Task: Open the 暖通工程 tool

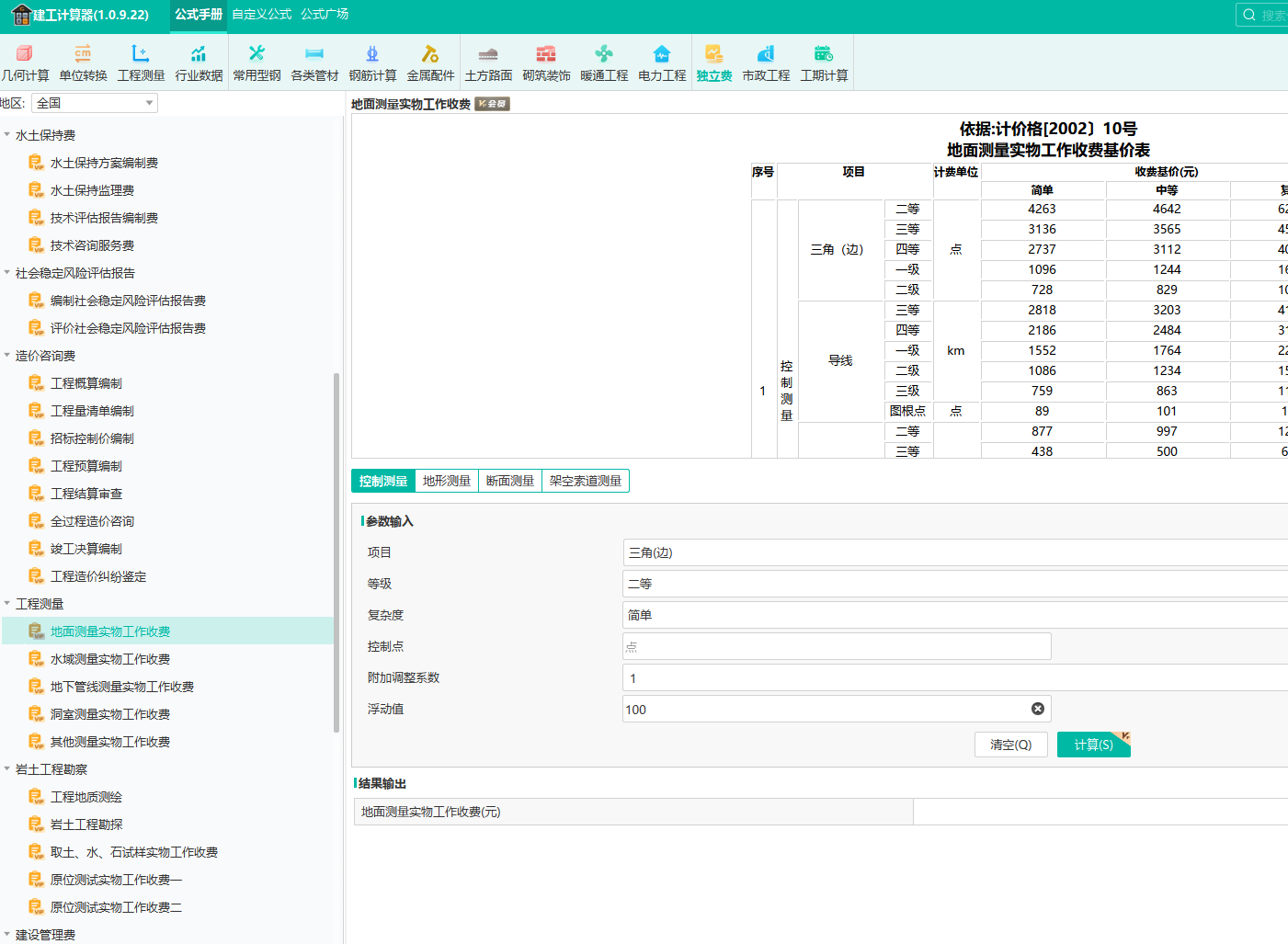Action: point(604,63)
